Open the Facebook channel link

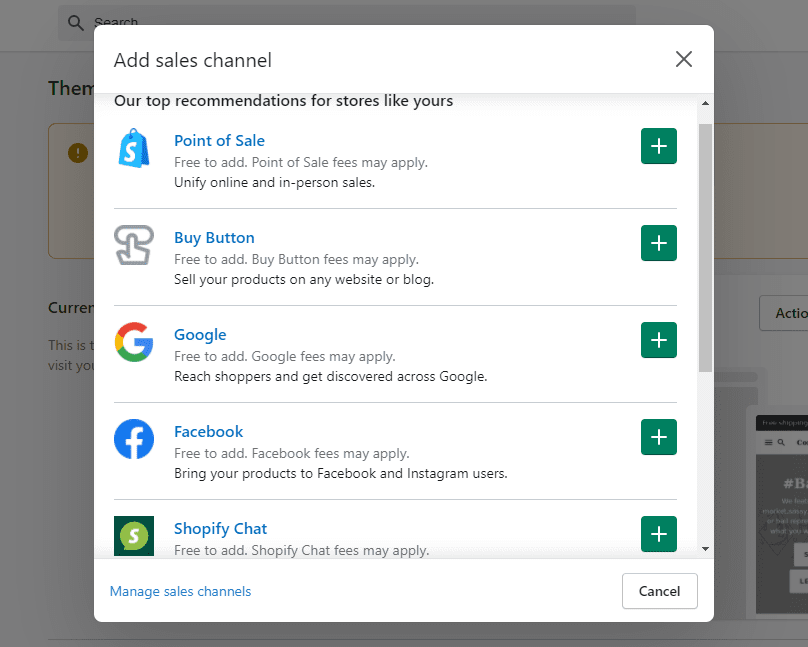(x=208, y=432)
